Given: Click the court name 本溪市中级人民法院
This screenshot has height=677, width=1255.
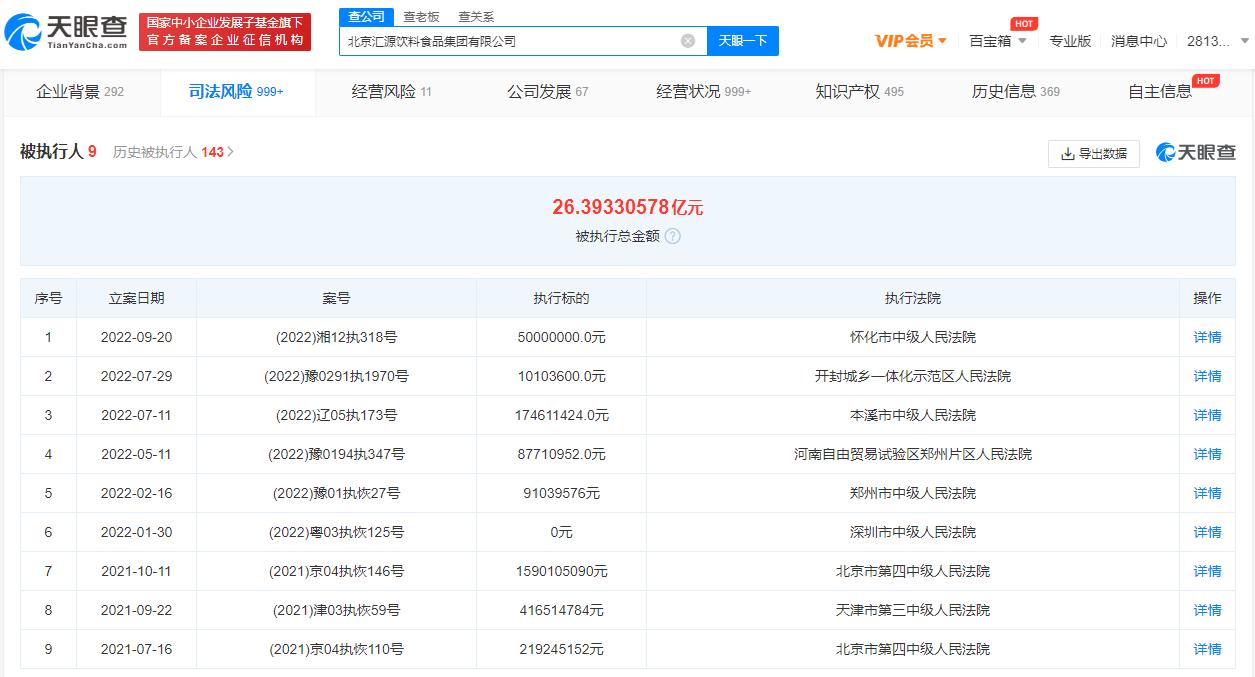Looking at the screenshot, I should [x=913, y=415].
